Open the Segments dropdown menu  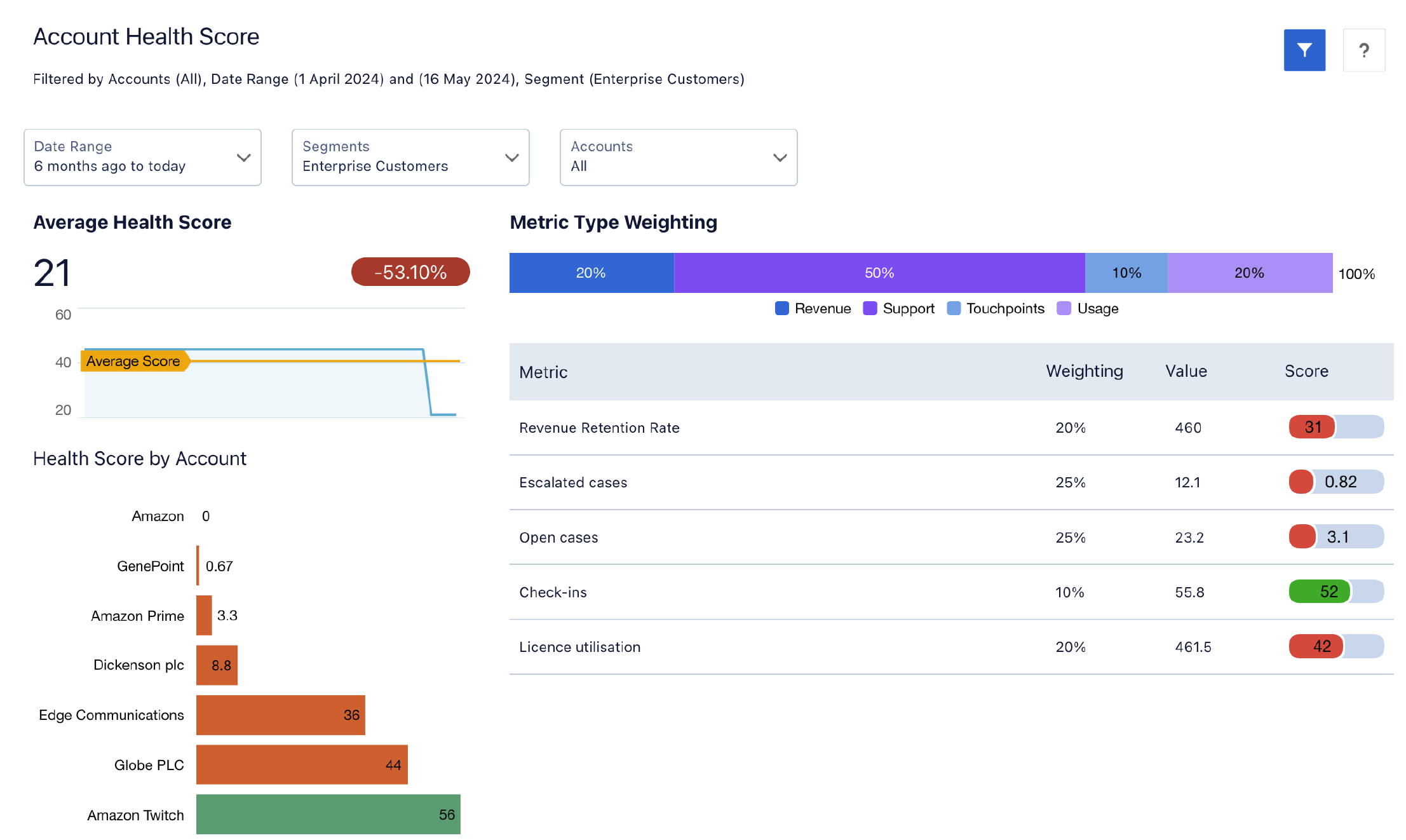point(409,156)
